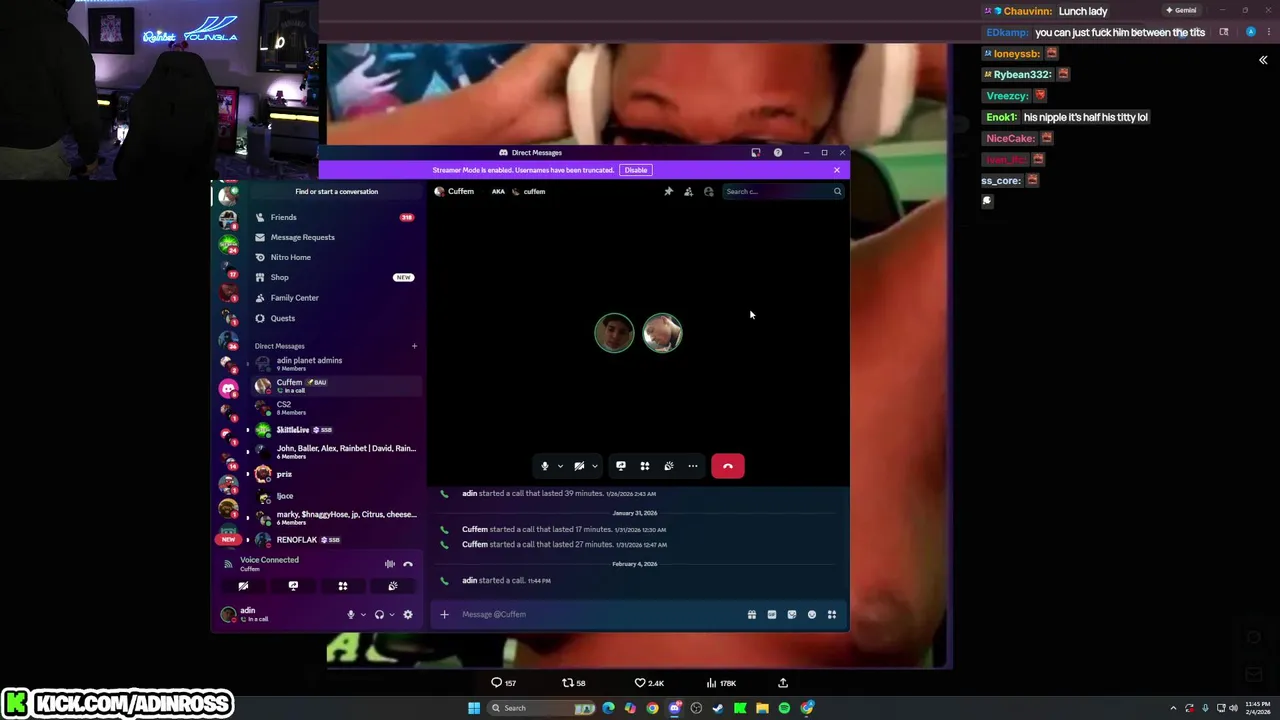Open User Settings gear
Viewport: 1280px width, 720px height.
coord(408,615)
